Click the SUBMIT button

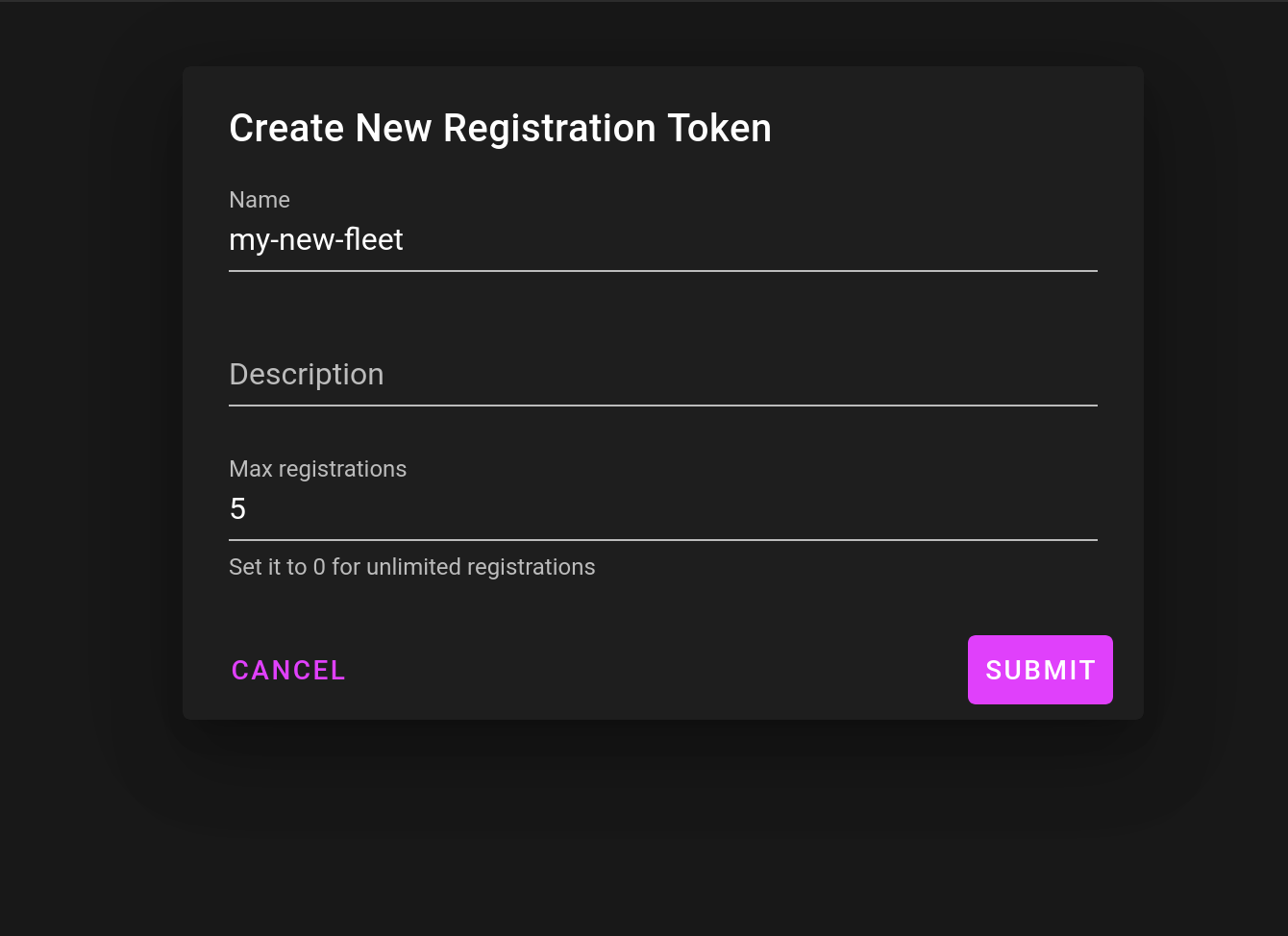click(1040, 670)
